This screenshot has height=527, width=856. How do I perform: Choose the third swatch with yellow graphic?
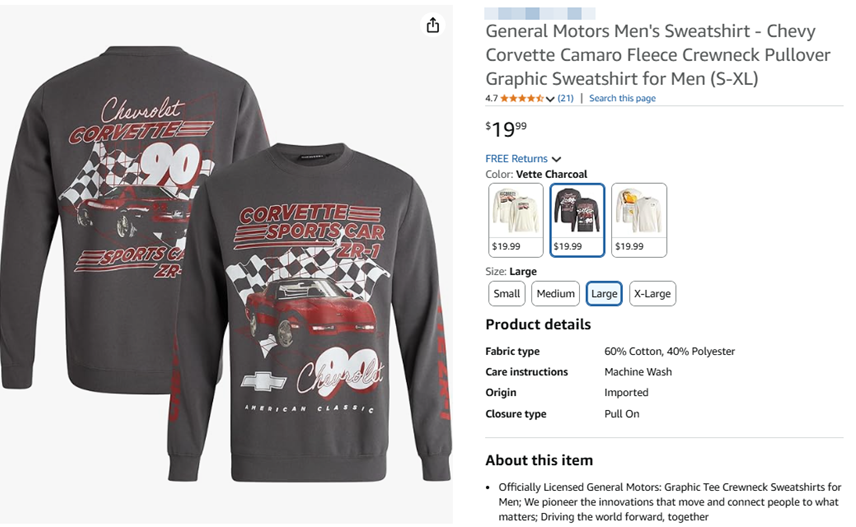tap(638, 220)
